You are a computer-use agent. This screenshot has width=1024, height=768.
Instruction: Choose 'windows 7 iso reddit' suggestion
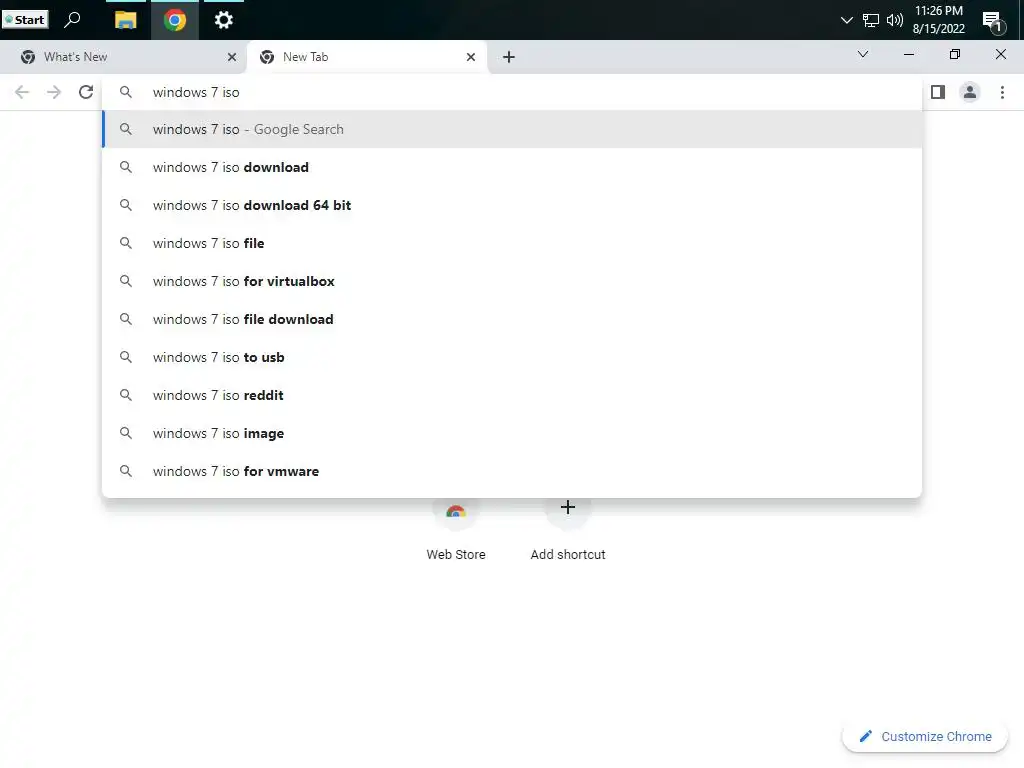512,395
